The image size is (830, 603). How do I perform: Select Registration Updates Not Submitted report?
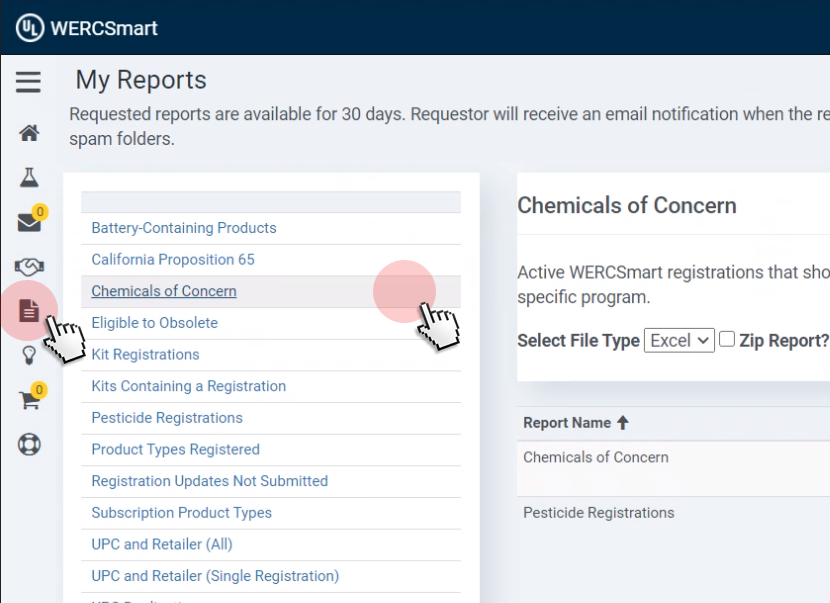point(209,481)
